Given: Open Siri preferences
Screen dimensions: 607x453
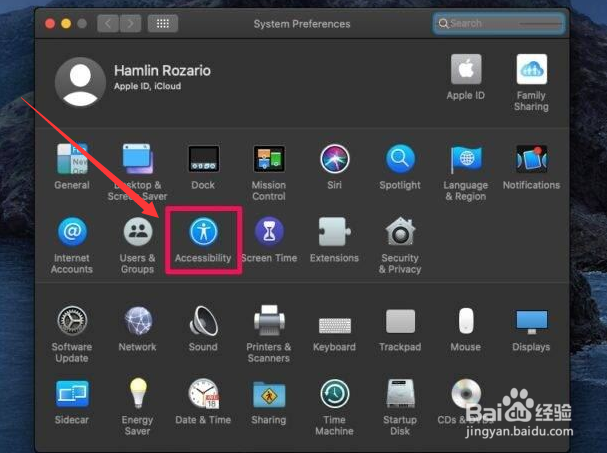Looking at the screenshot, I should click(334, 159).
